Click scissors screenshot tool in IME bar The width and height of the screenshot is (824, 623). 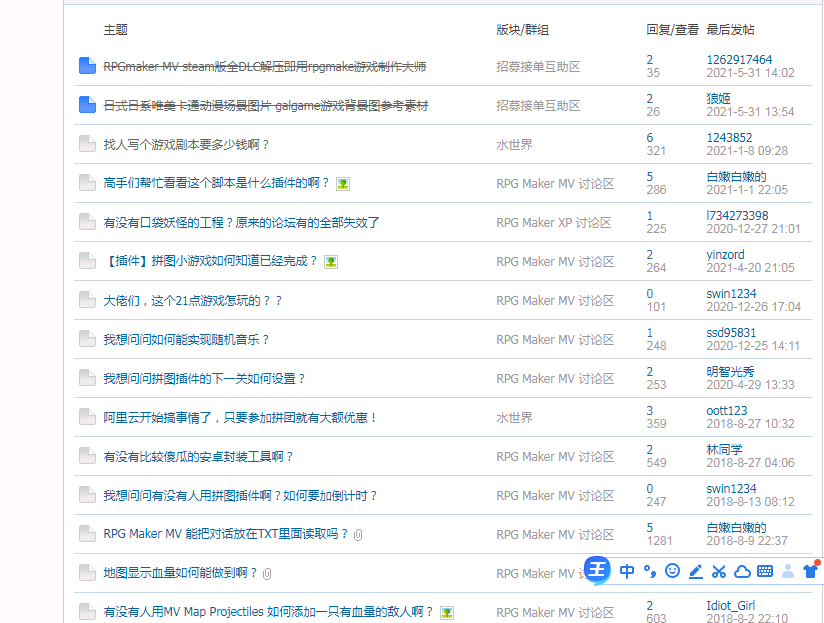click(719, 572)
